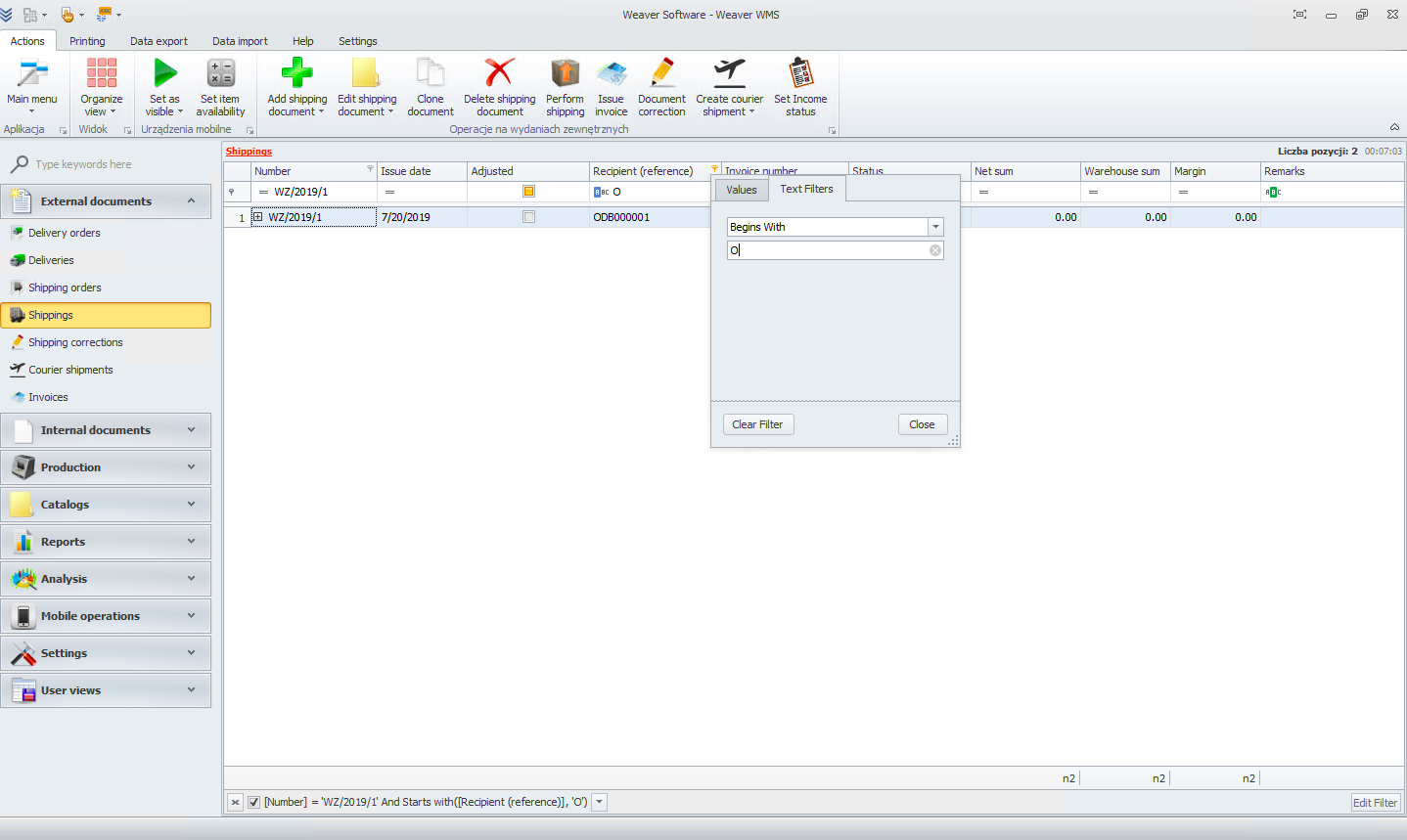Switch to Values tab in filter popup
Screen dimensions: 1407x840
coord(742,190)
